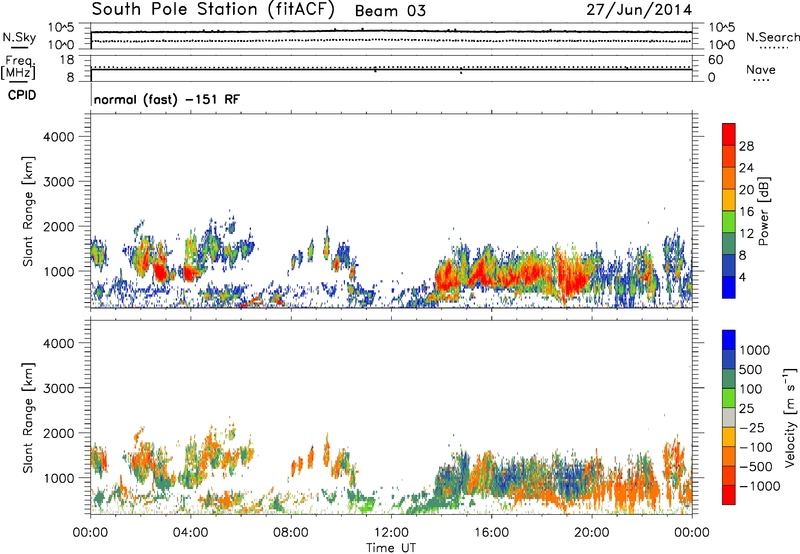Click the '4000' tick on the power panel
Viewport: 800px width, 554px height.
[58, 137]
